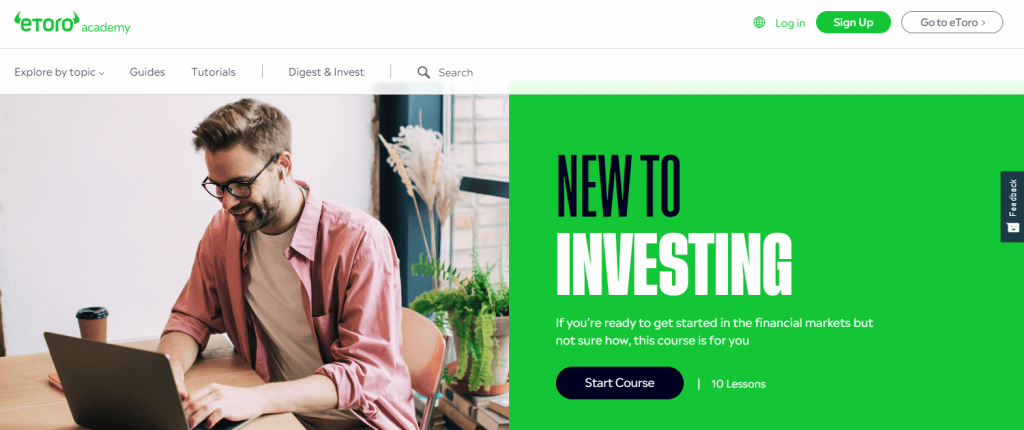The height and width of the screenshot is (430, 1024).
Task: Expand the Explore by topic dropdown
Action: point(59,73)
